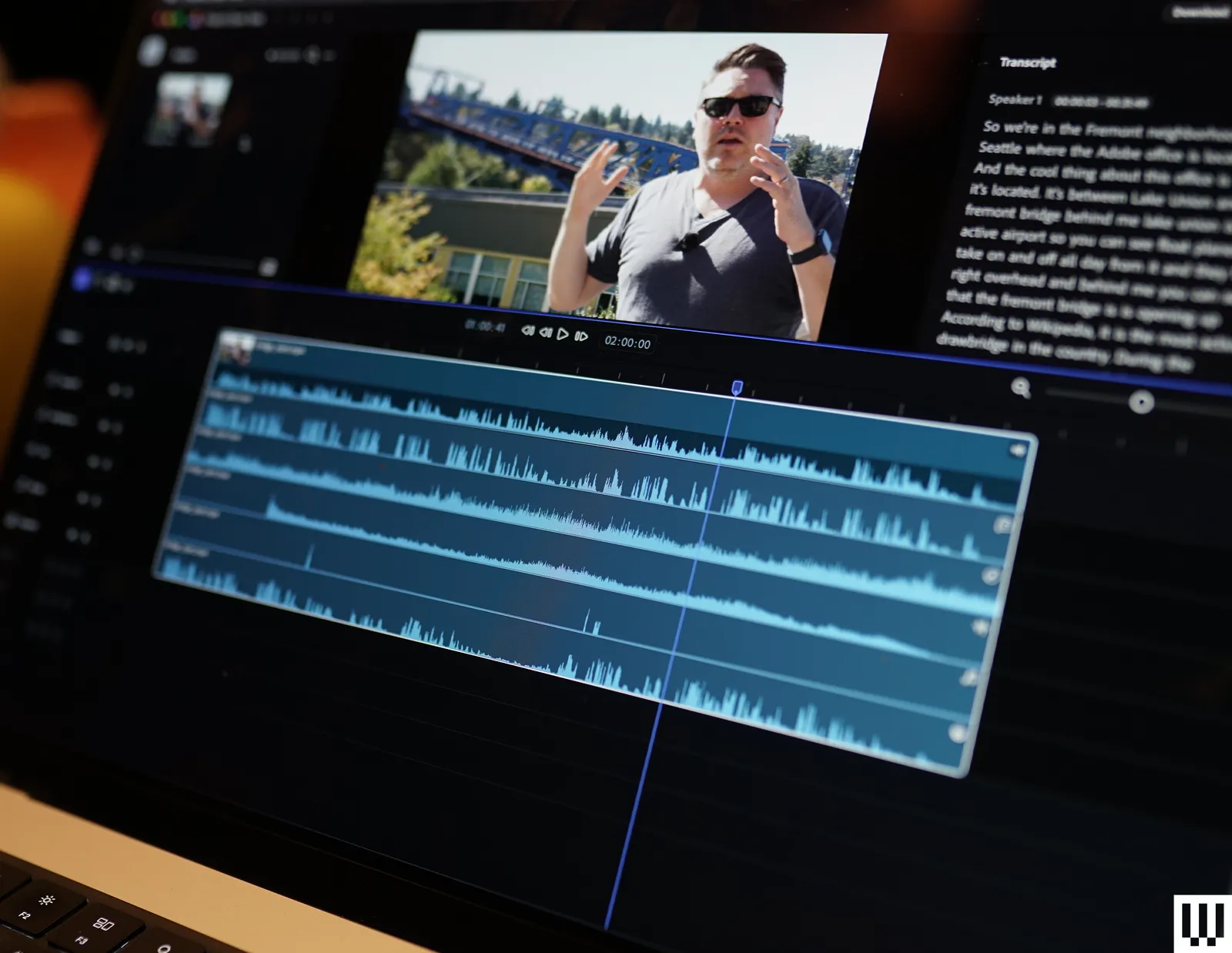Click the round icon at the right end of the bottom waveform track

[957, 734]
